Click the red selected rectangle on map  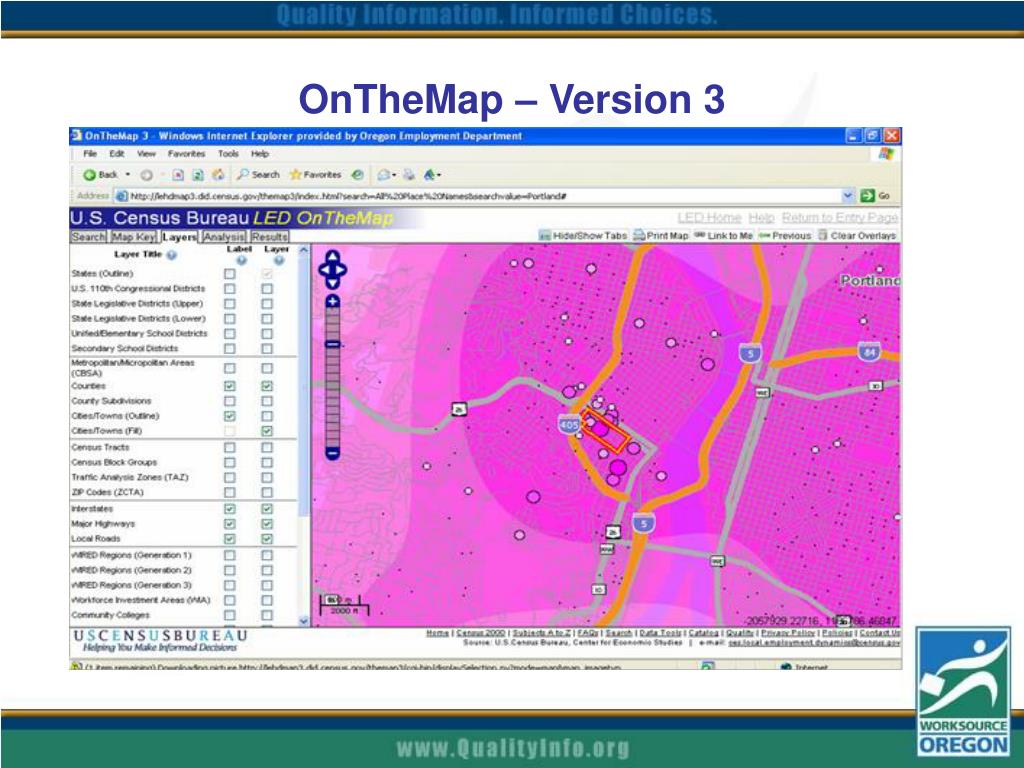tap(605, 432)
